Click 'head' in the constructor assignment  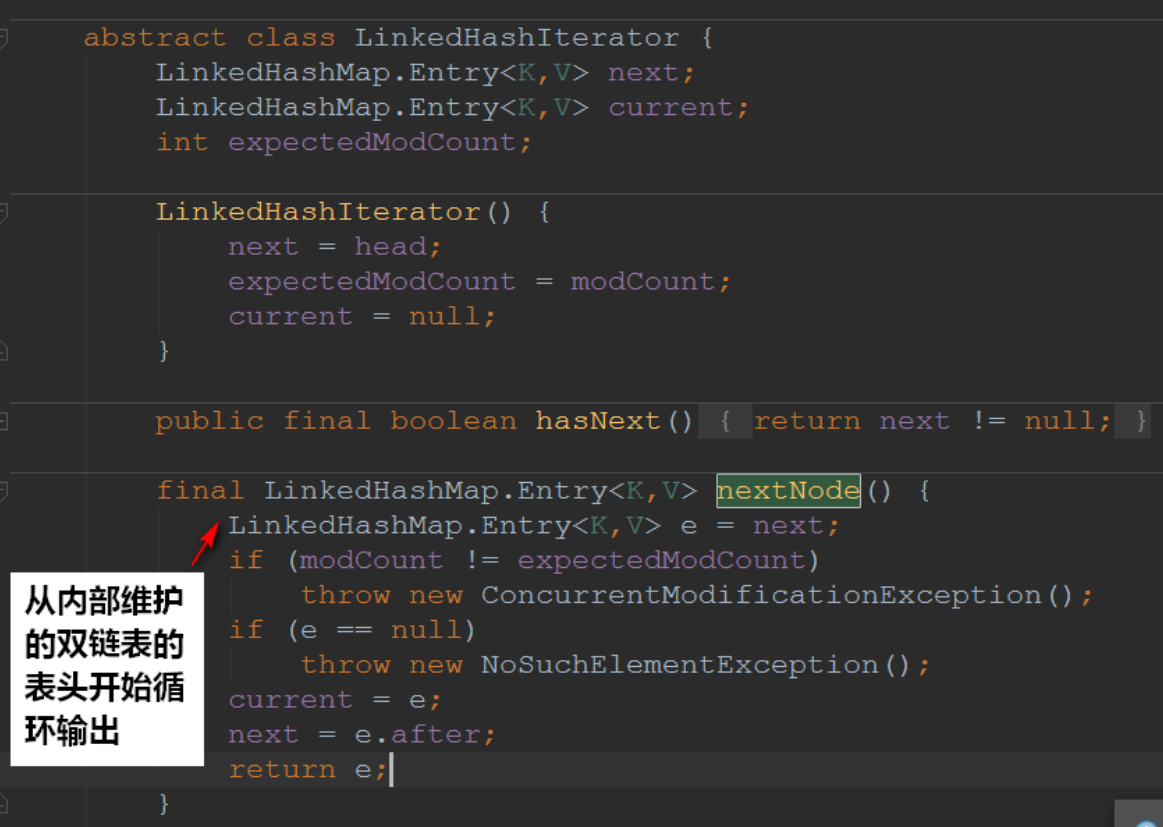[x=390, y=246]
